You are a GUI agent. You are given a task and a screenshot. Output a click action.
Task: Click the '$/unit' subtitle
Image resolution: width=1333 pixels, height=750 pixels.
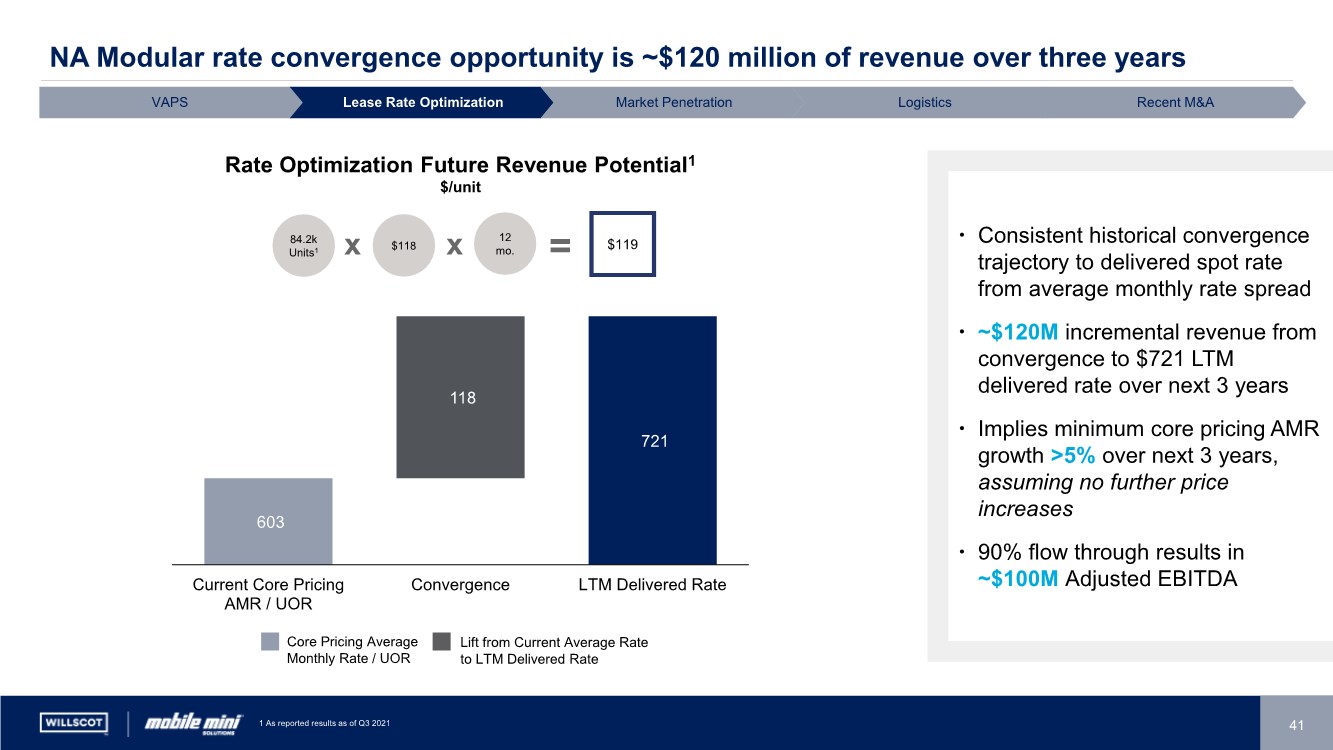click(x=459, y=187)
